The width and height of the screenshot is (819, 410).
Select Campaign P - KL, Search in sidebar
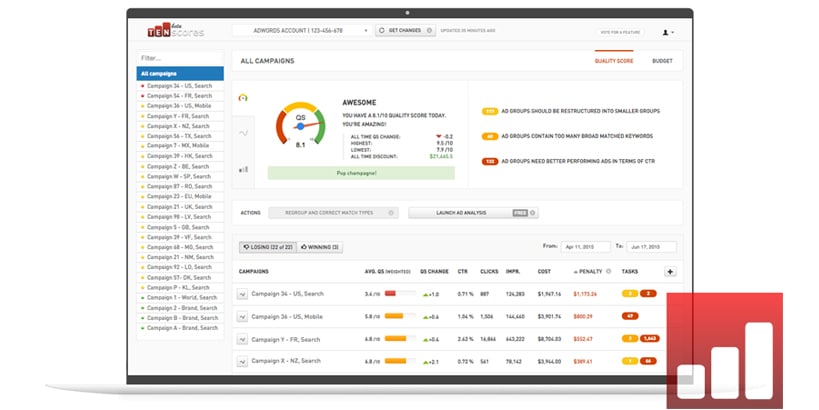(x=180, y=287)
